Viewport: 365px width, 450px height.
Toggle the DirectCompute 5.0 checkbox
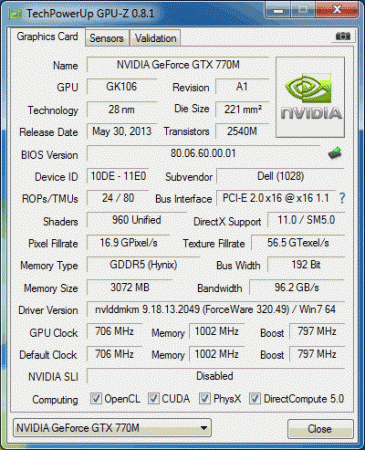[x=255, y=398]
